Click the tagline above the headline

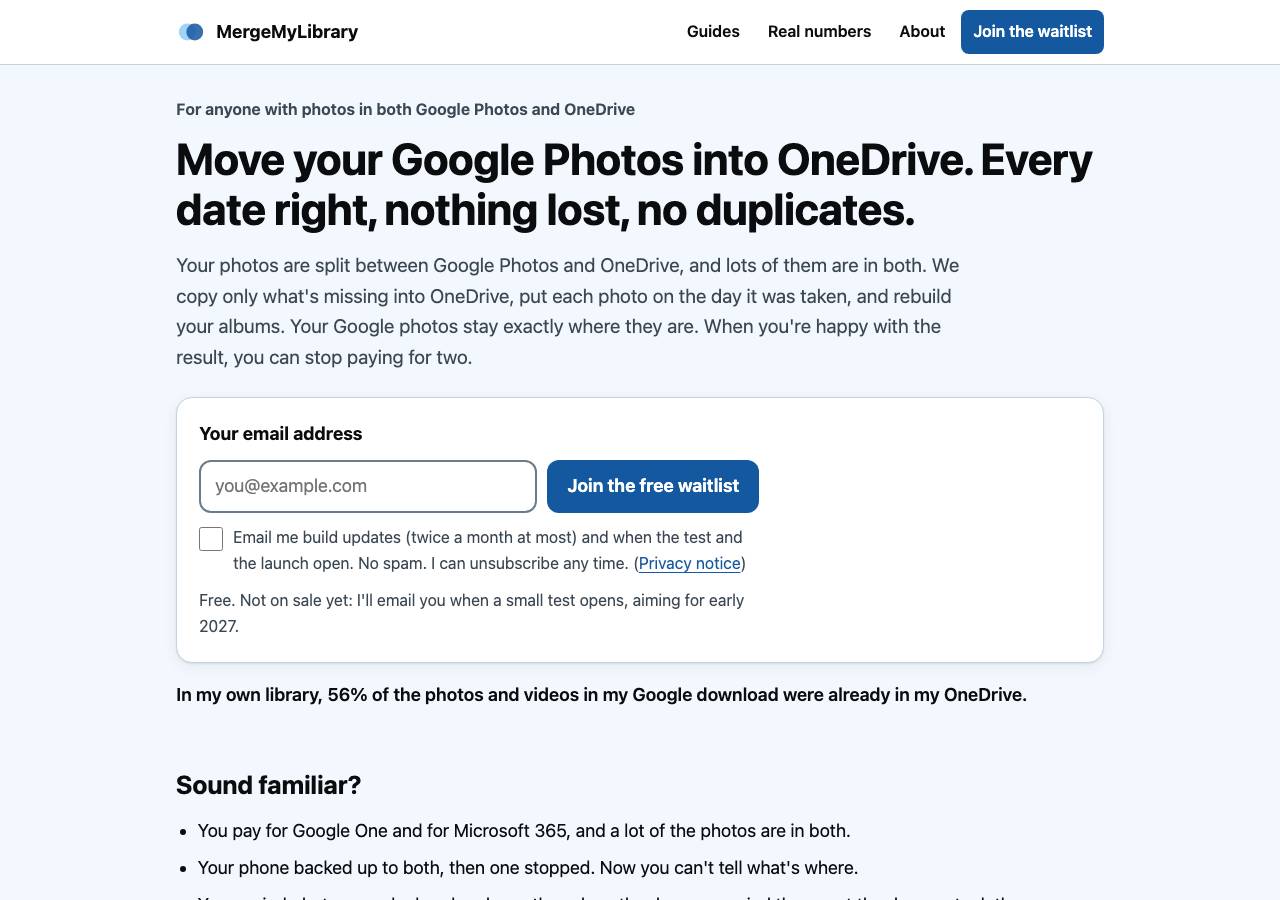point(405,110)
